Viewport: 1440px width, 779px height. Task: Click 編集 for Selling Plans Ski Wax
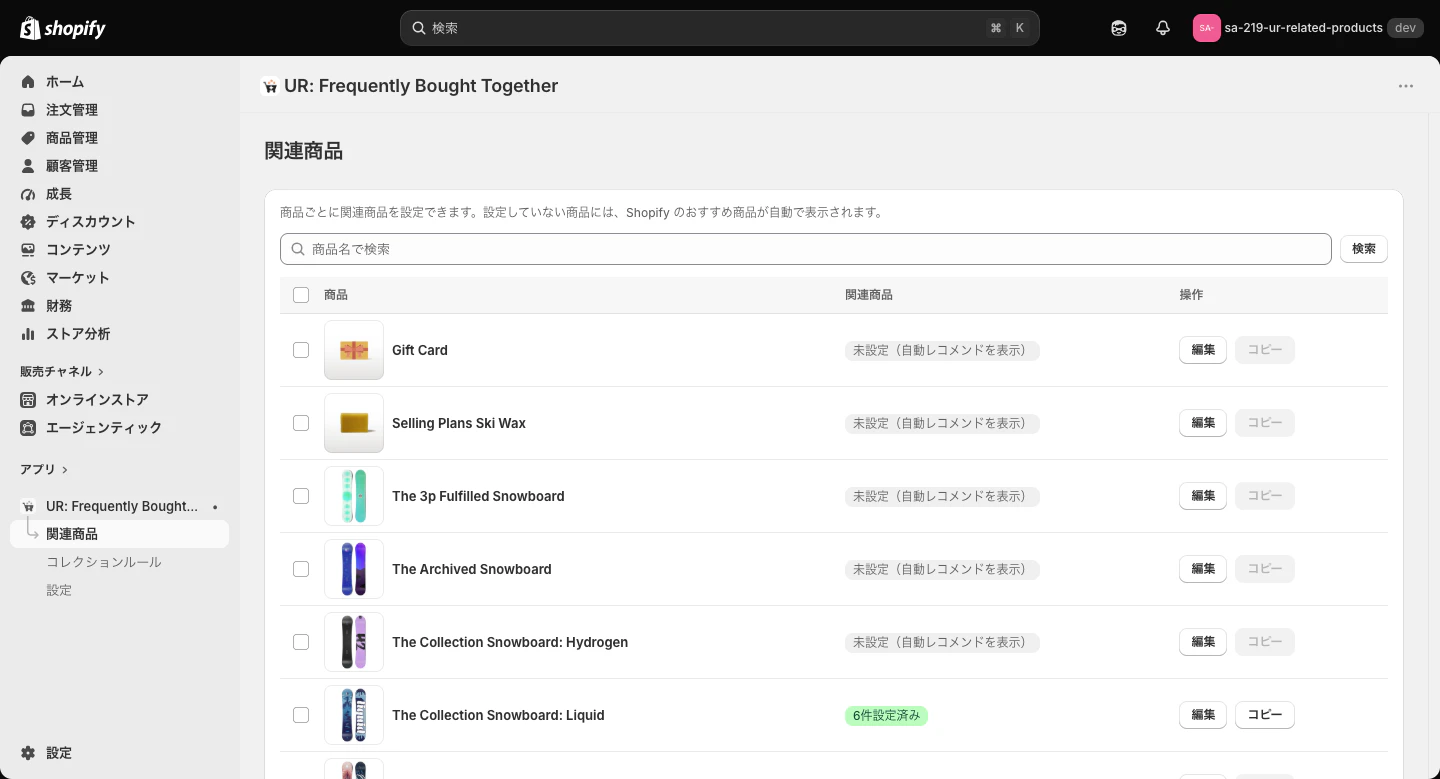pos(1203,423)
